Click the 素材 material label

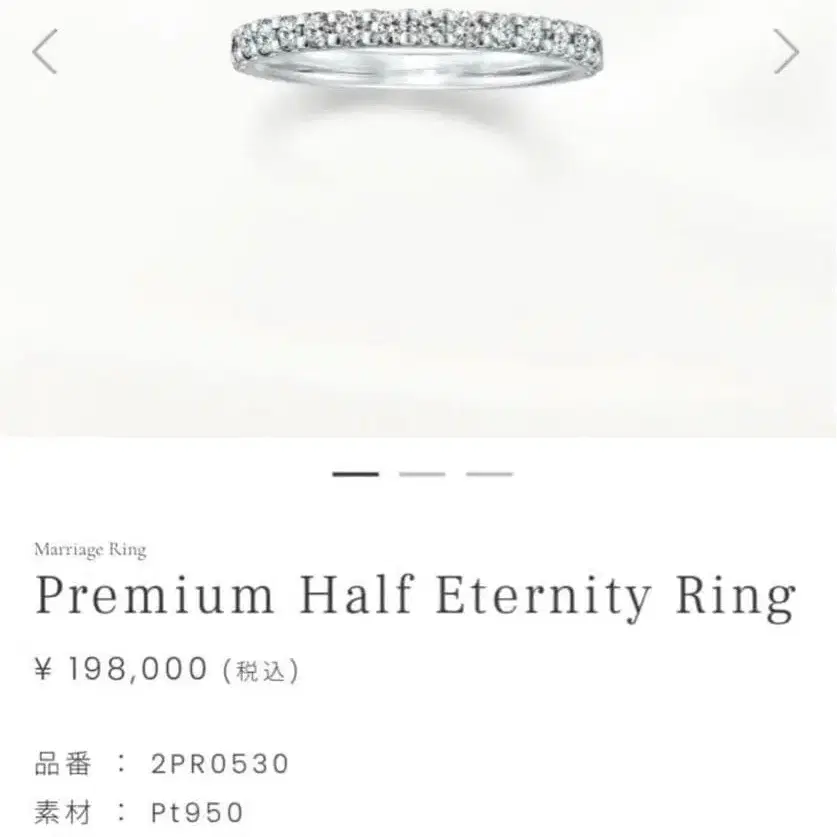click(x=63, y=812)
